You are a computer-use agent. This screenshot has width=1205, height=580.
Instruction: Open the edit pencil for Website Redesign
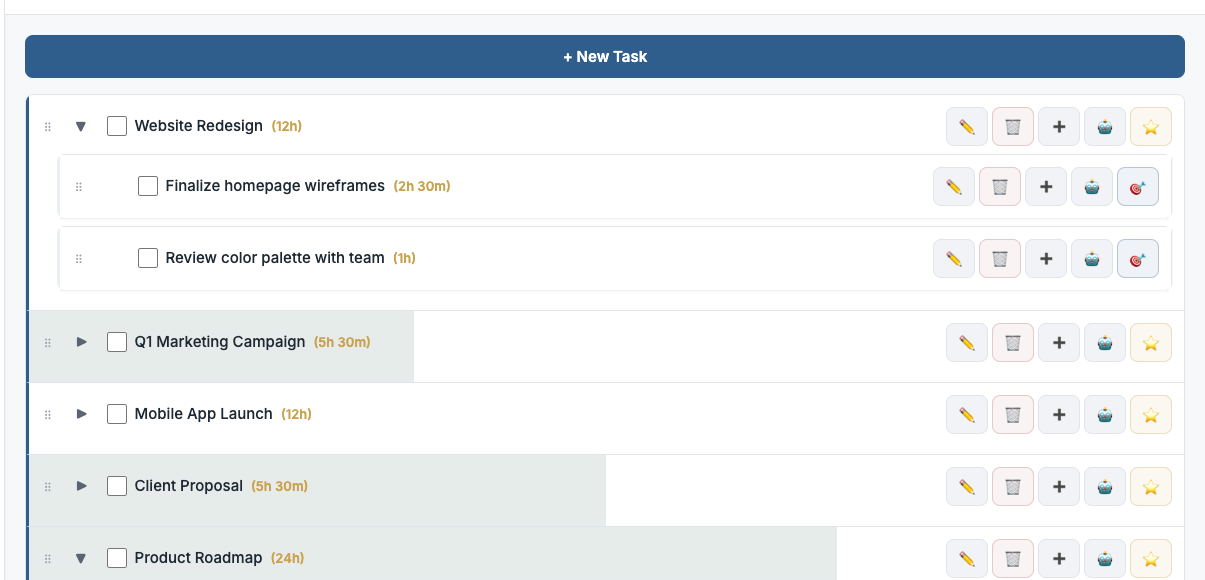(x=966, y=126)
